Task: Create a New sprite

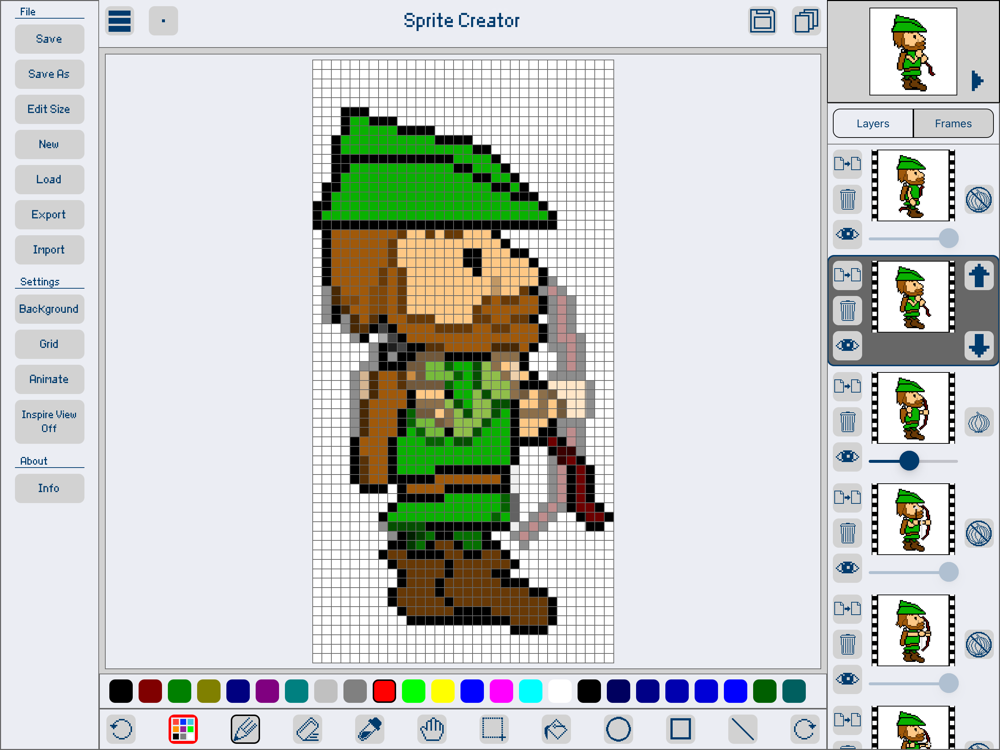Action: coord(49,144)
